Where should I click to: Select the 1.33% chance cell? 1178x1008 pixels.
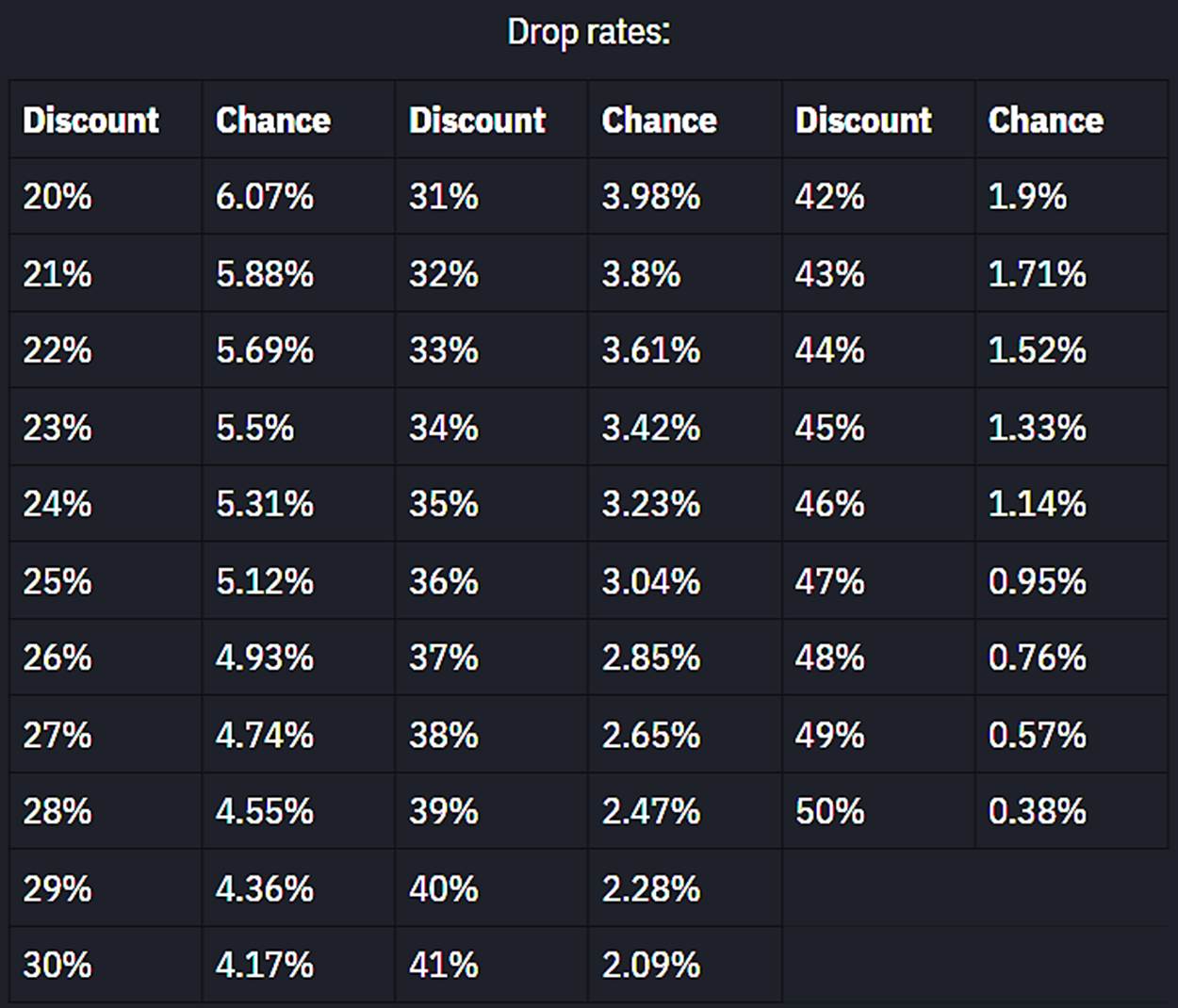(x=1038, y=428)
